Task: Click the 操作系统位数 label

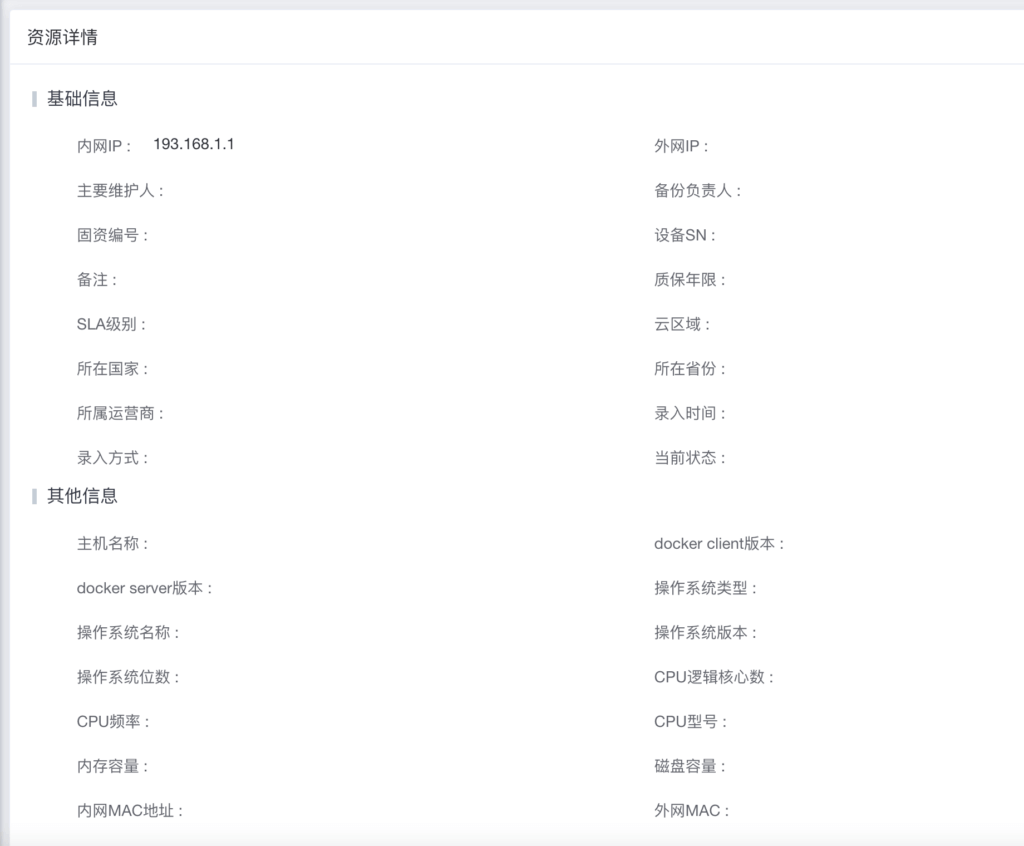Action: click(129, 677)
